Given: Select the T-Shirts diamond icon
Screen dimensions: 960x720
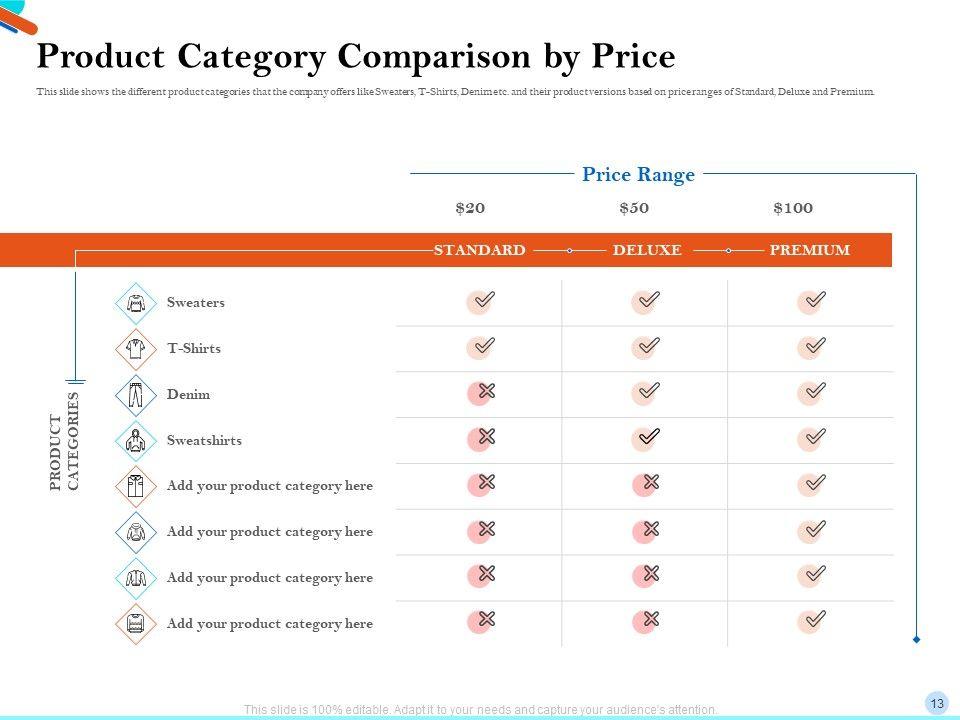Looking at the screenshot, I should click(136, 349).
